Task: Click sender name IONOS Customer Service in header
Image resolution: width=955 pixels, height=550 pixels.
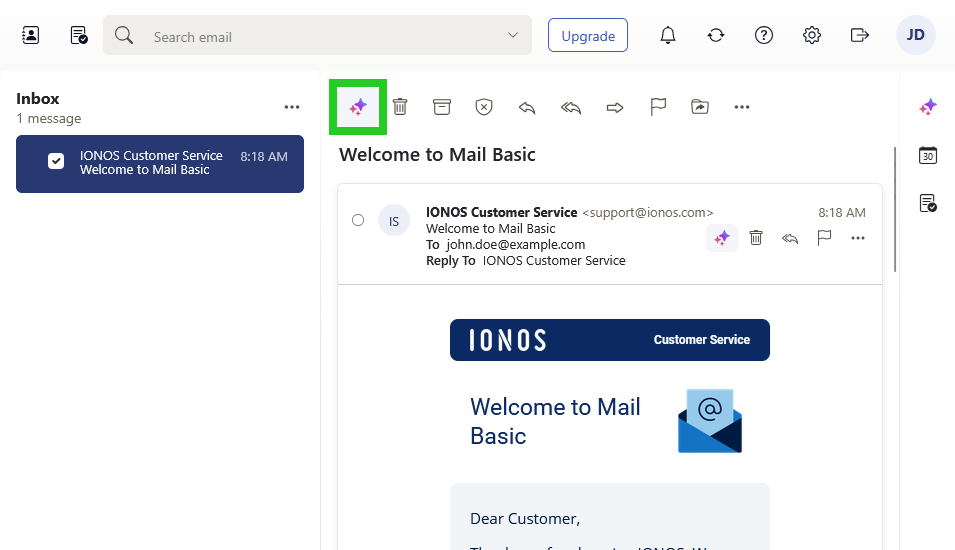Action: (x=501, y=213)
